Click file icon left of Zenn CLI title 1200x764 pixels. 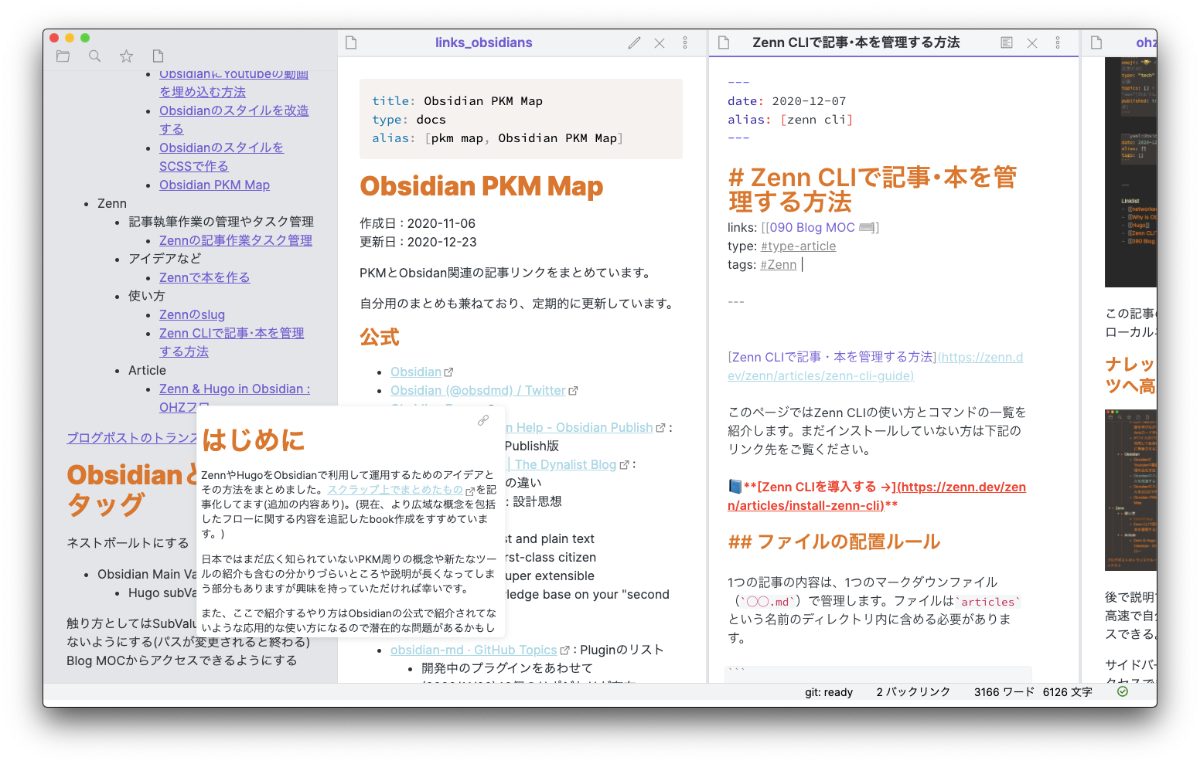tap(724, 43)
